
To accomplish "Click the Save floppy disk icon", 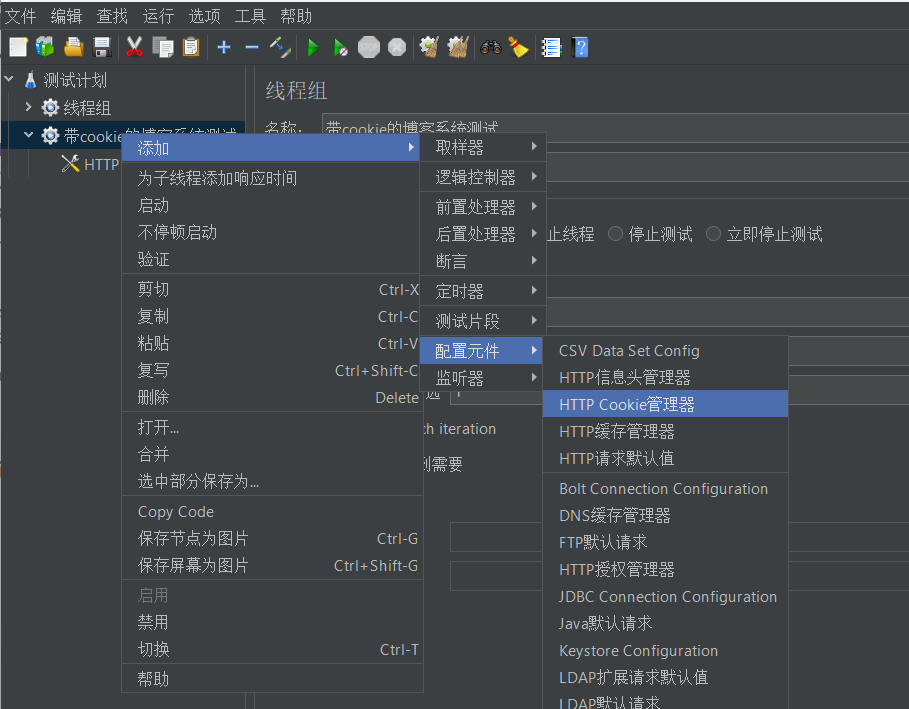I will pyautogui.click(x=102, y=47).
